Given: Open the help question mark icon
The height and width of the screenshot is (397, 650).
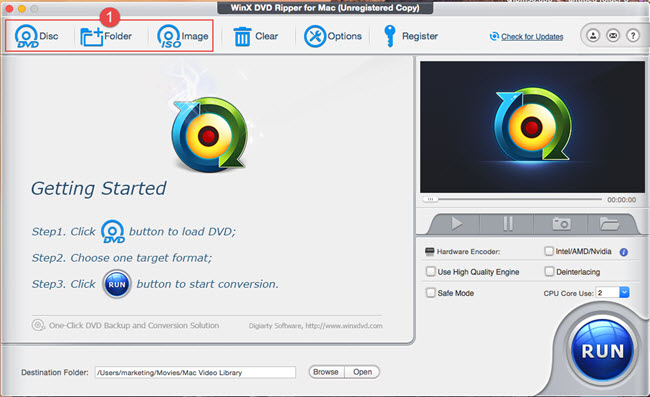Looking at the screenshot, I should [x=633, y=36].
